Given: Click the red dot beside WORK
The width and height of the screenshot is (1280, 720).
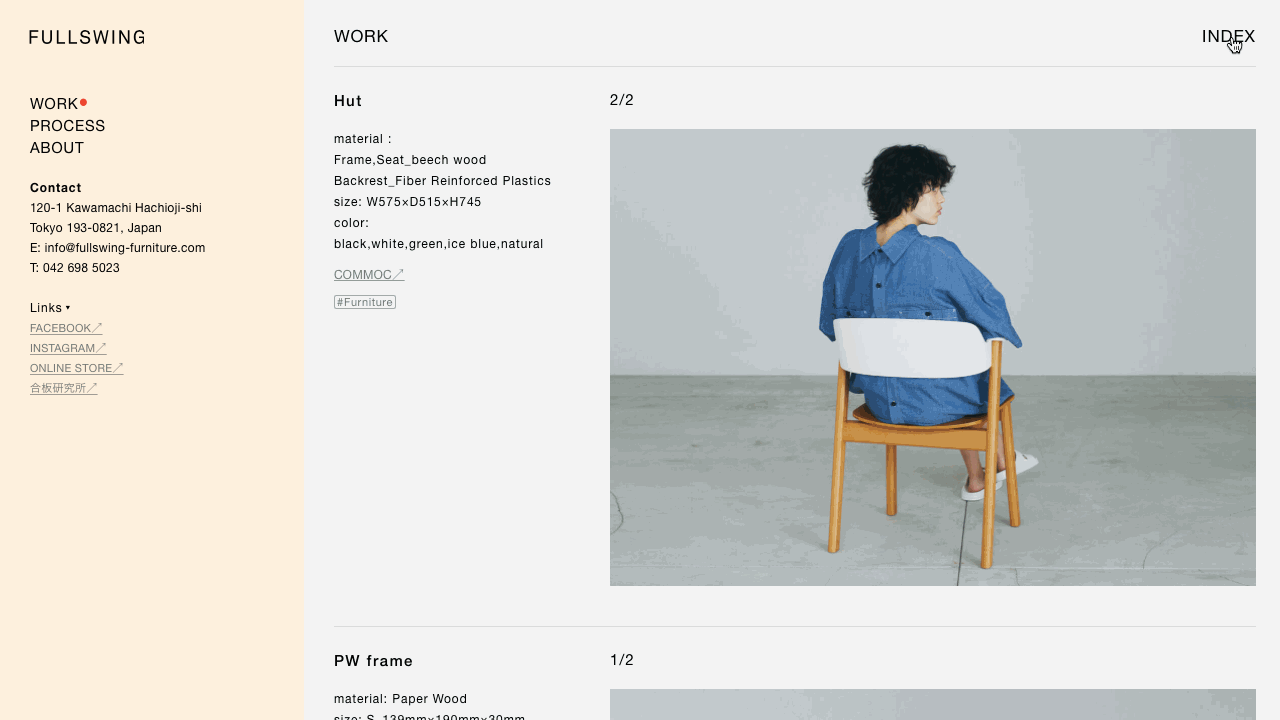Looking at the screenshot, I should click(83, 102).
